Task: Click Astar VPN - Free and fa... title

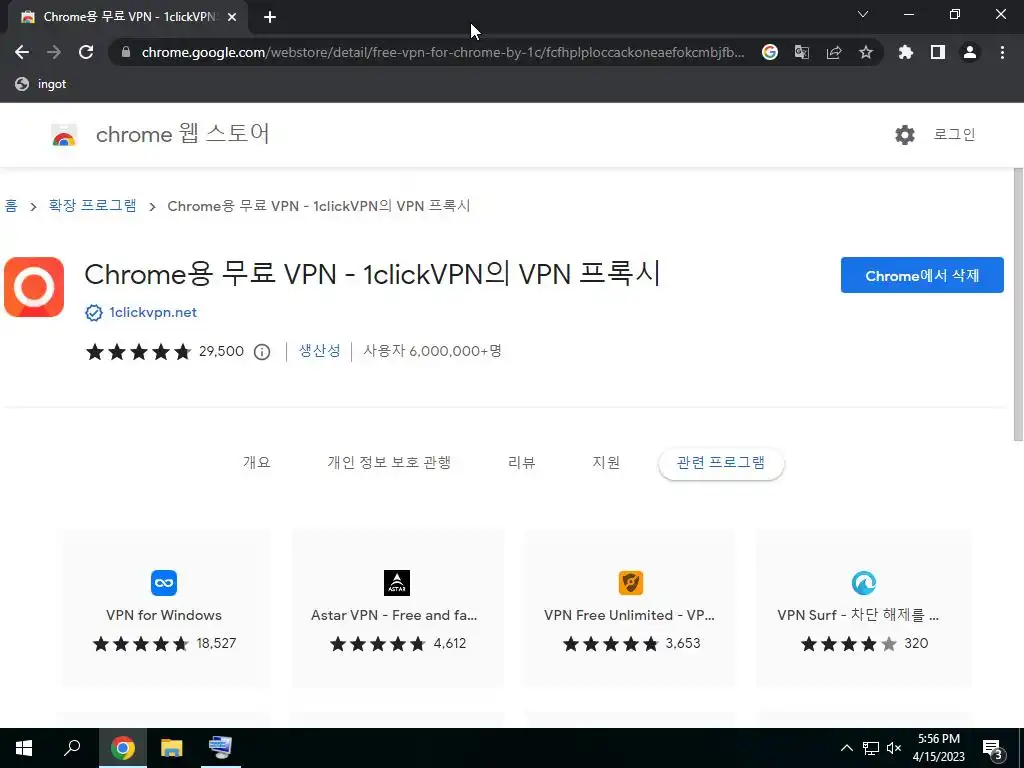Action: click(x=394, y=615)
